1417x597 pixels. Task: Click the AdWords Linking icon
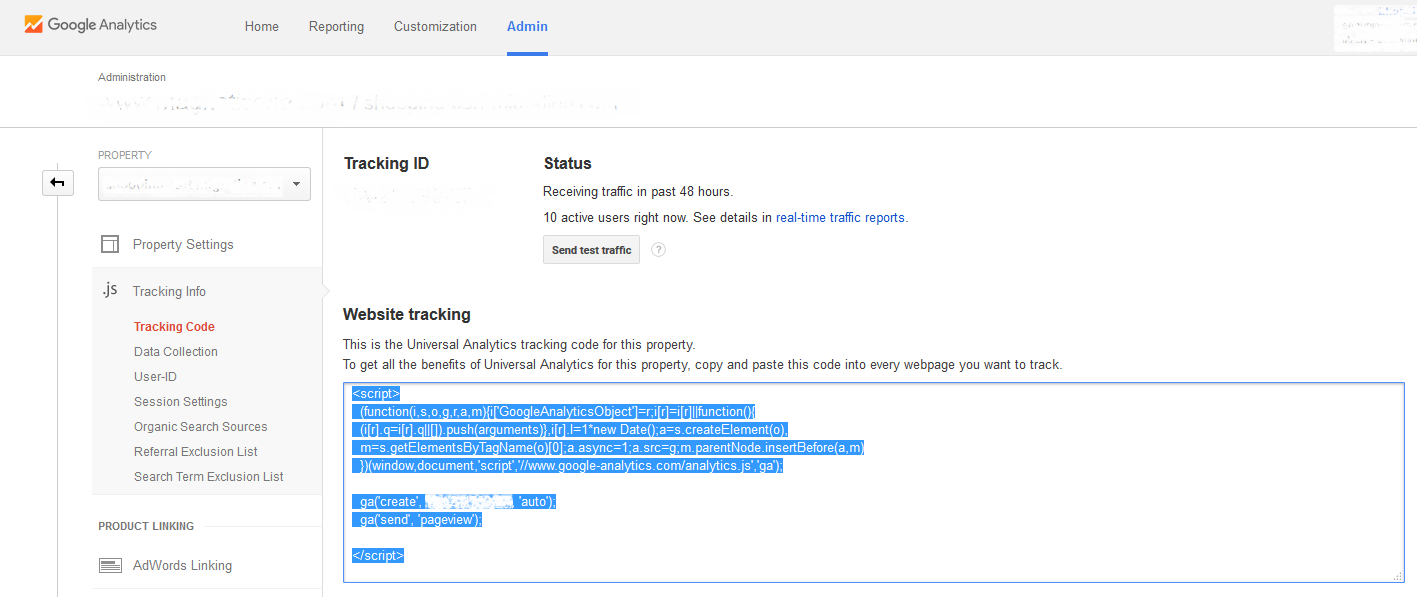pos(110,566)
